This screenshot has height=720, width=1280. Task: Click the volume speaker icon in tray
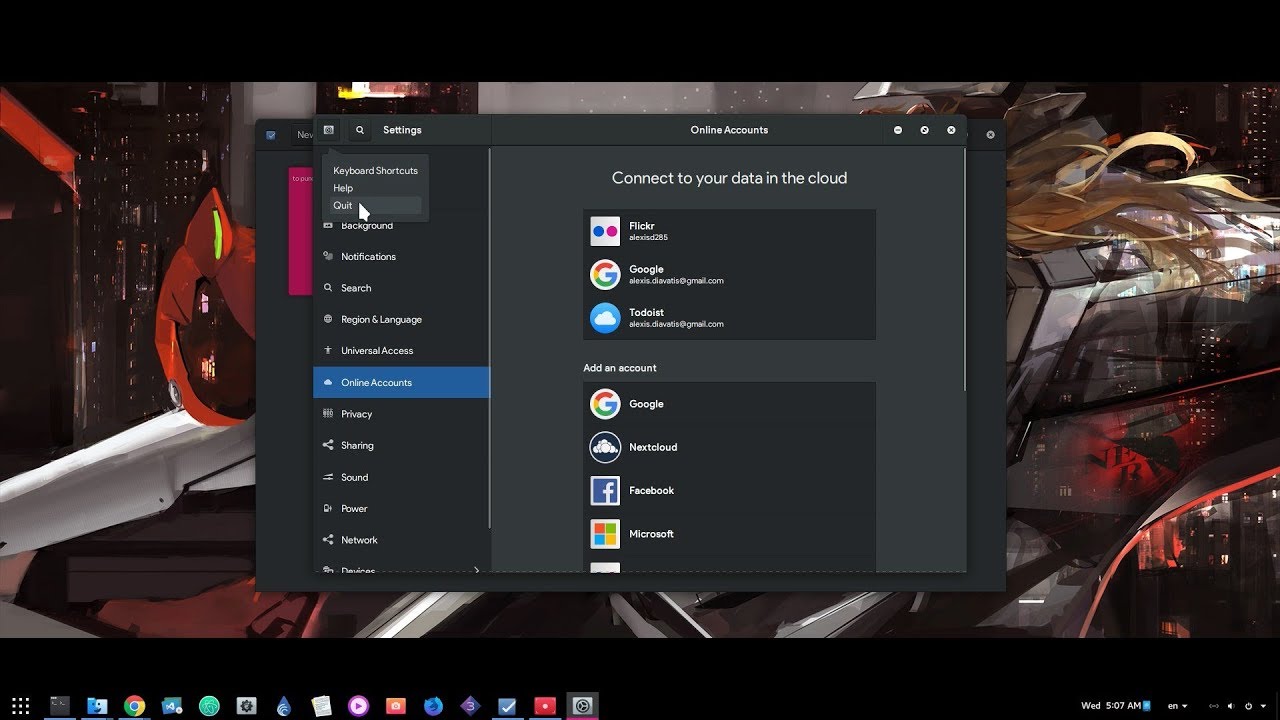1231,706
